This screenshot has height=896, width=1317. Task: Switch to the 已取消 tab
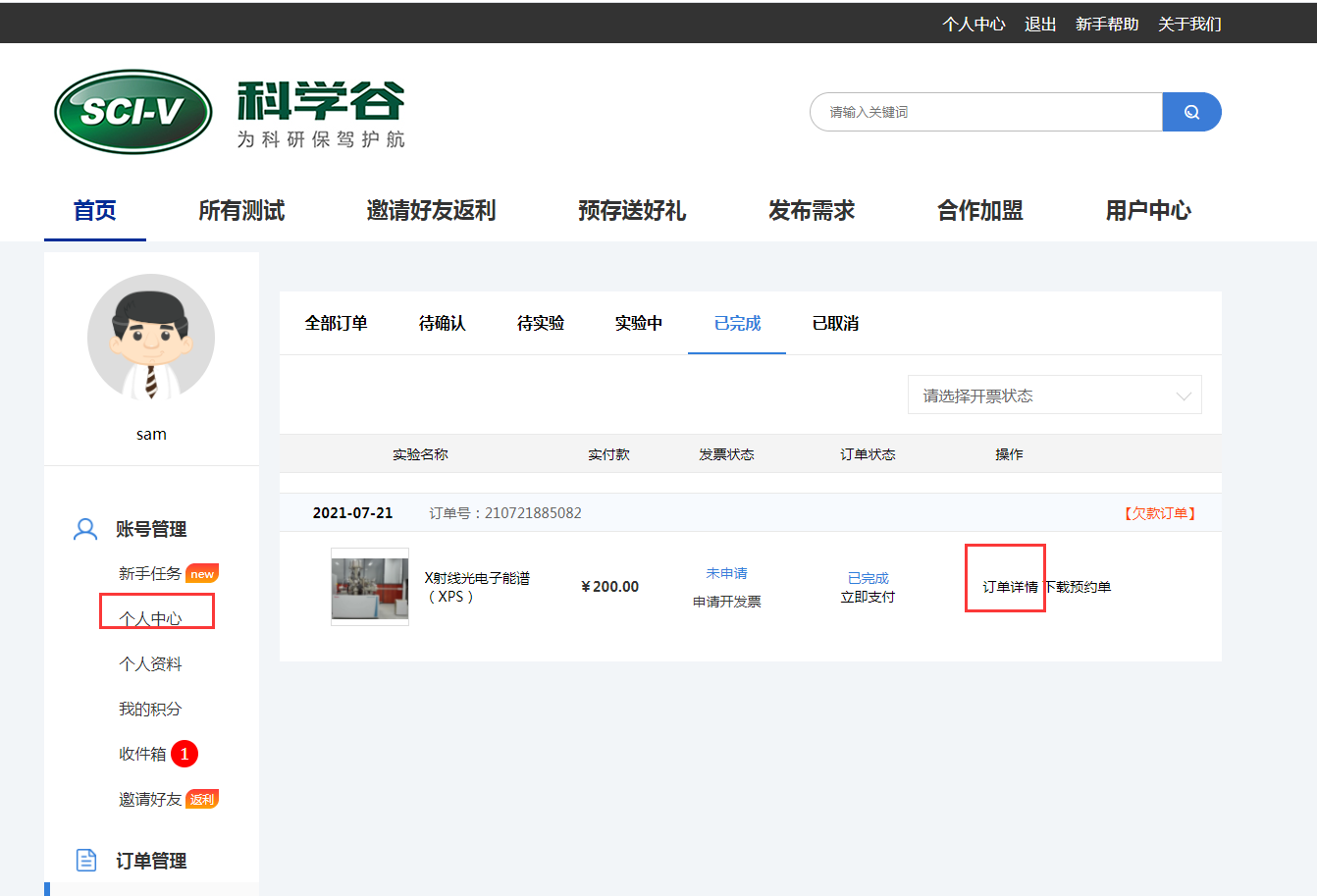(x=835, y=324)
